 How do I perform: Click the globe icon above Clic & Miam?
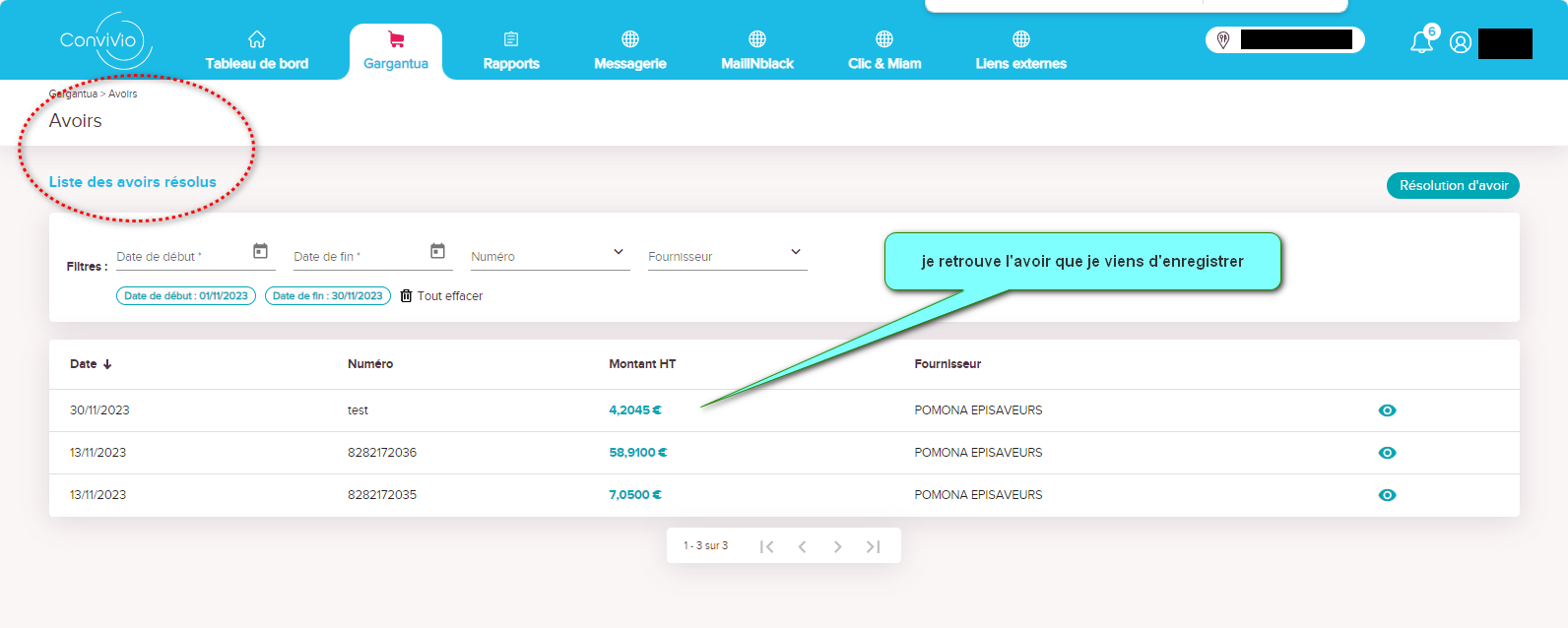[x=884, y=39]
